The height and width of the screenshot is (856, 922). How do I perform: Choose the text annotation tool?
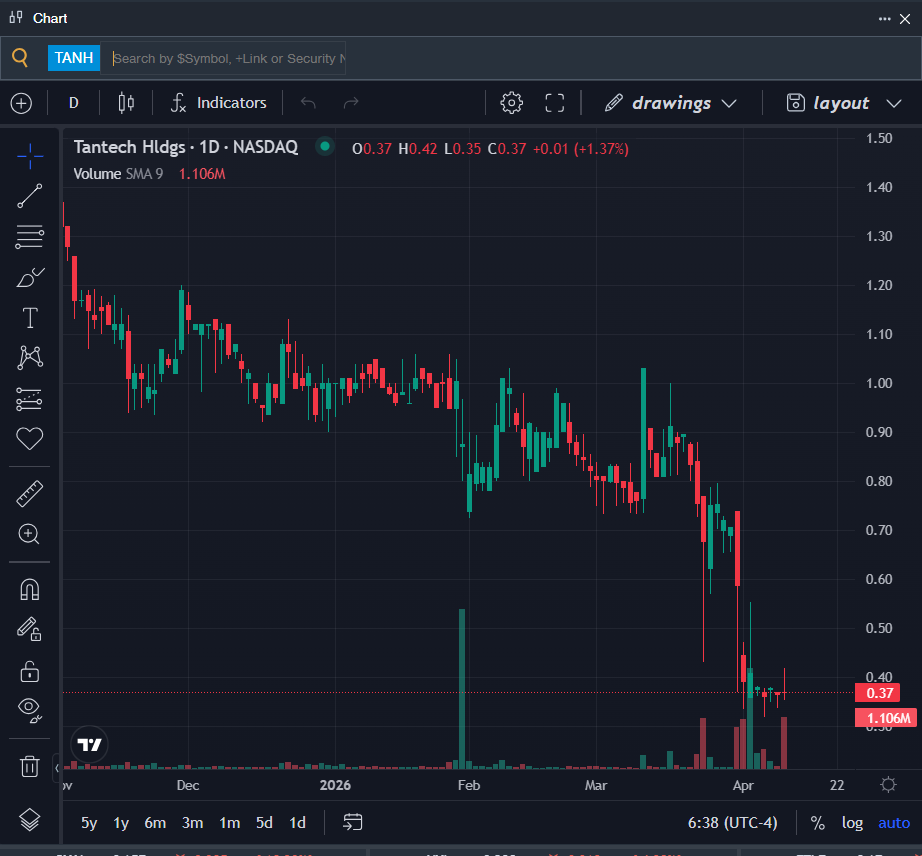pos(30,318)
